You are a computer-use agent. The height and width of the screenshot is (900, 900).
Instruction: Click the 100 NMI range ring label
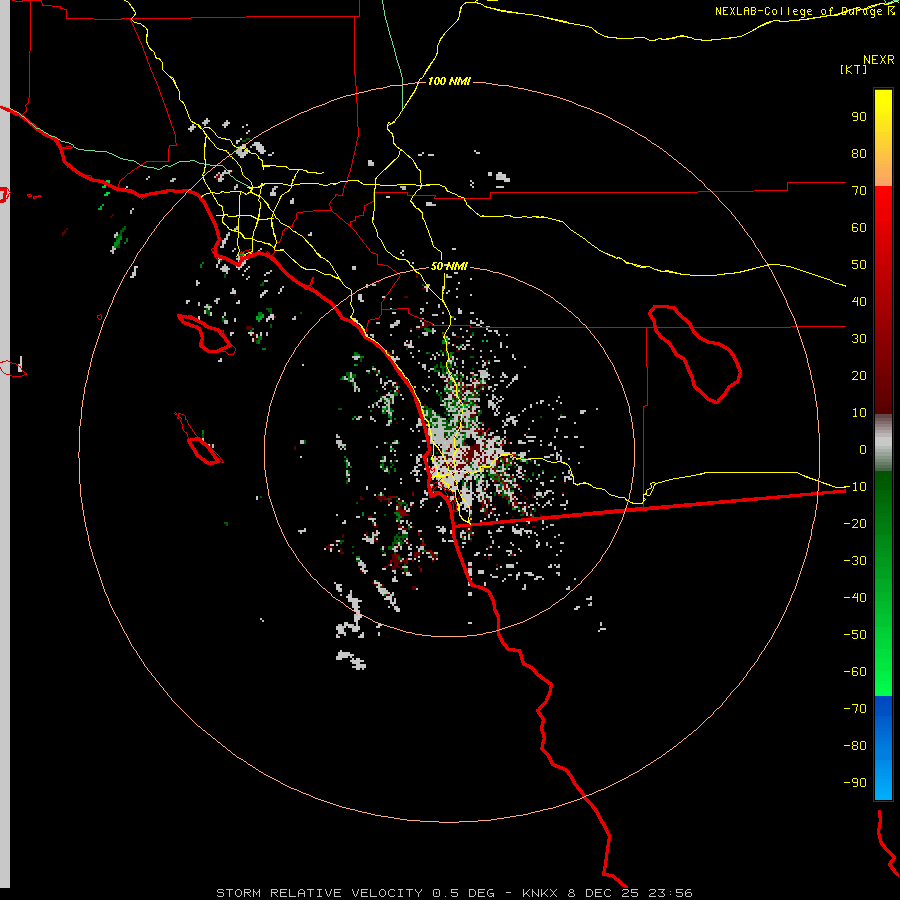pyautogui.click(x=449, y=82)
